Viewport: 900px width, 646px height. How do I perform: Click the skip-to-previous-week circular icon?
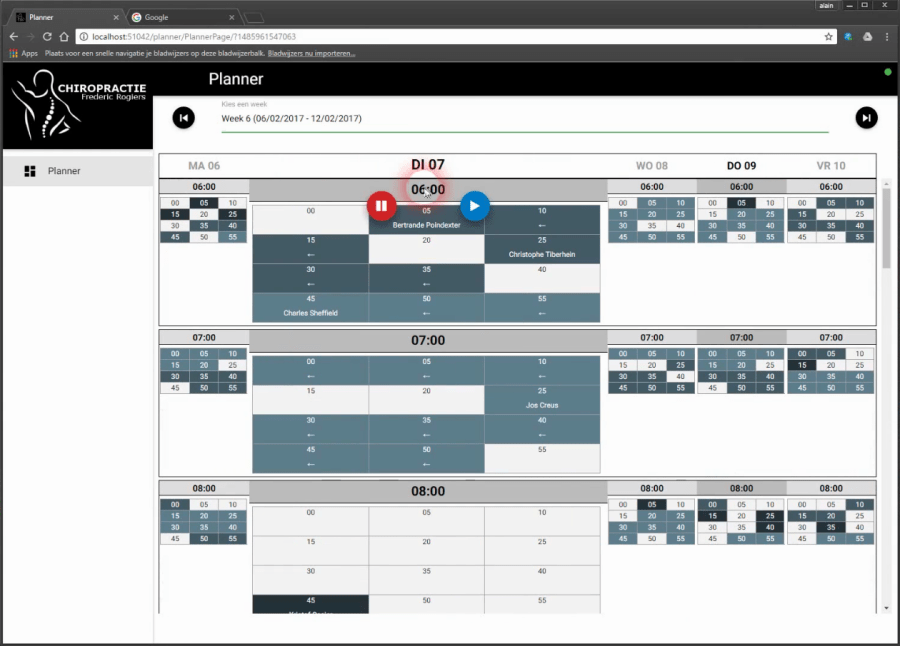click(183, 118)
